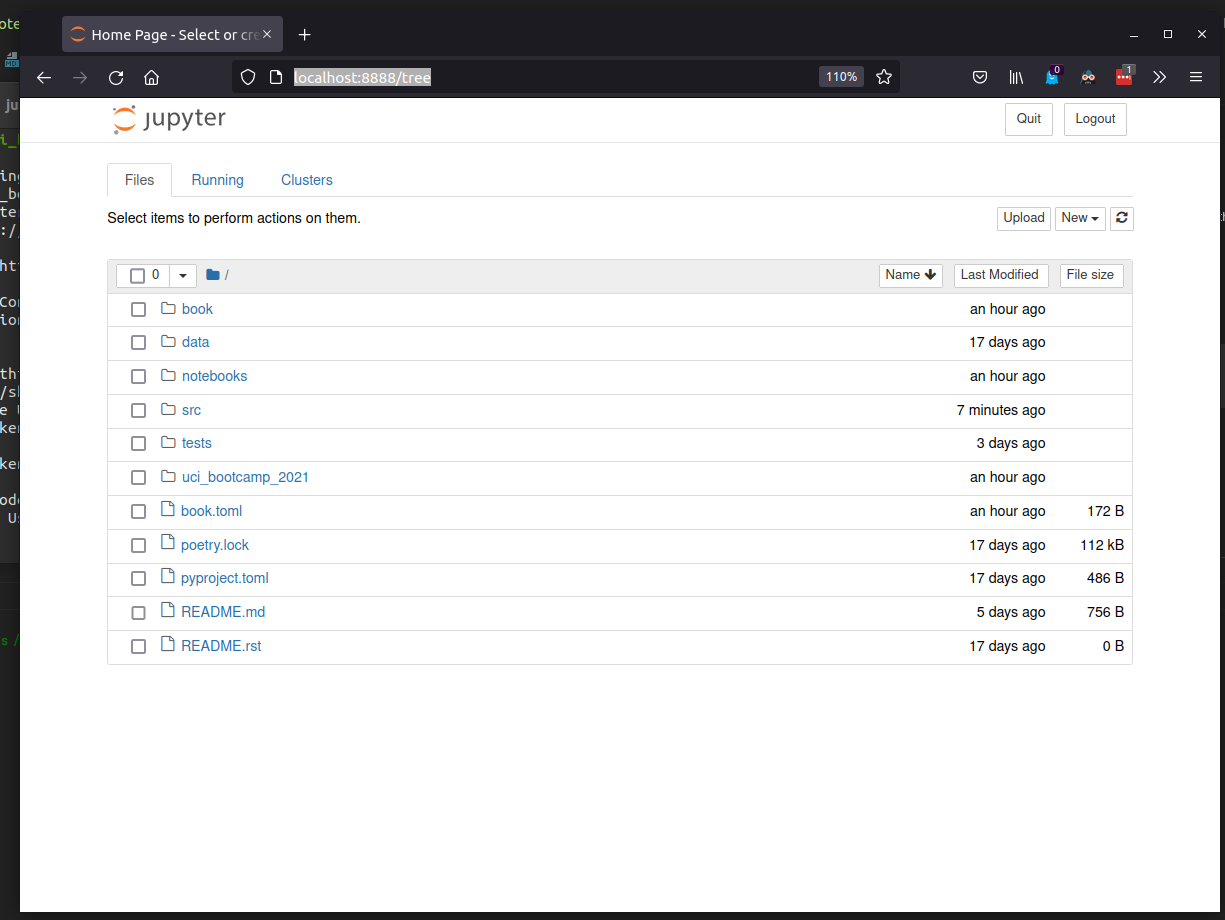
Task: Click the 110% zoom indicator in address bar
Action: coord(841,76)
